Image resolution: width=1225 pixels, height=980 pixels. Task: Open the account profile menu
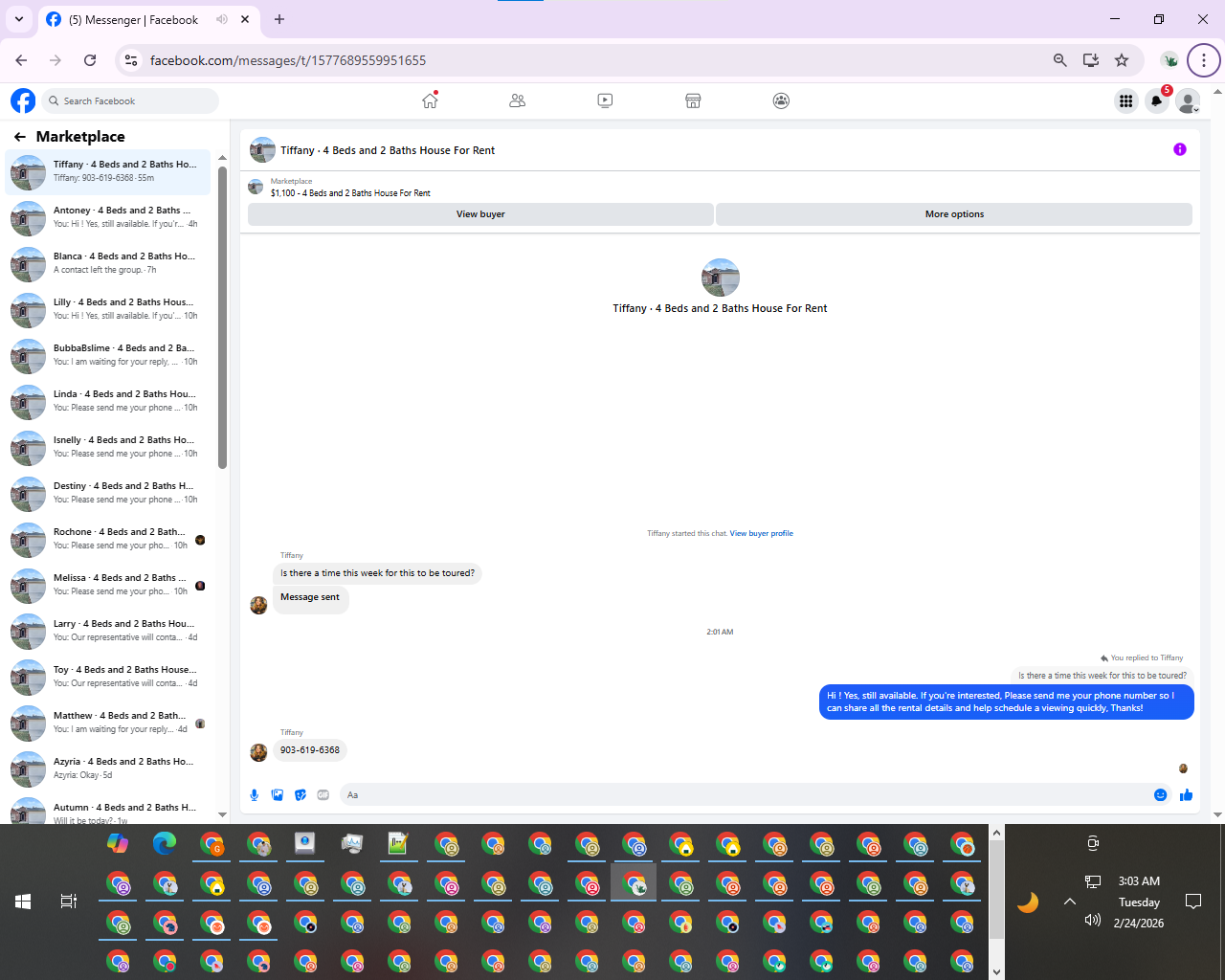1188,100
